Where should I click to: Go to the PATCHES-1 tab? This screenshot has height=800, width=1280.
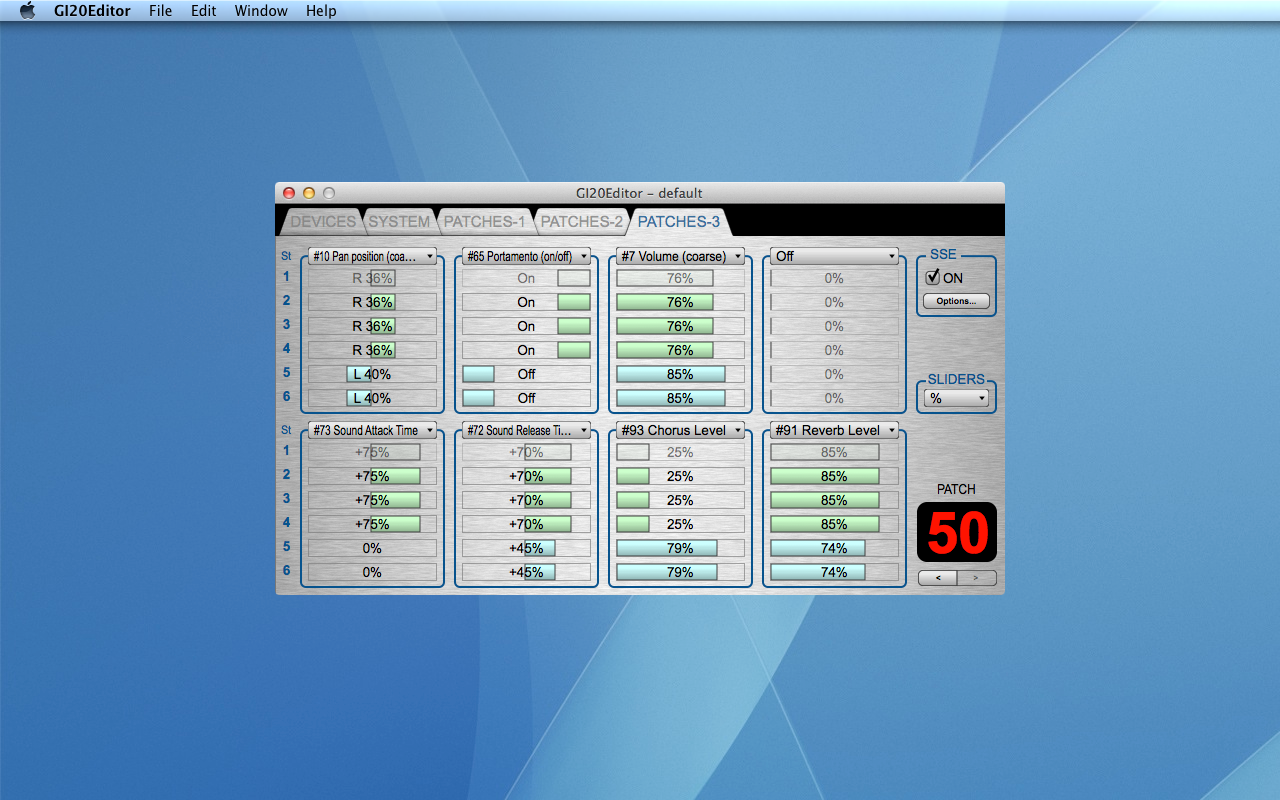click(484, 222)
